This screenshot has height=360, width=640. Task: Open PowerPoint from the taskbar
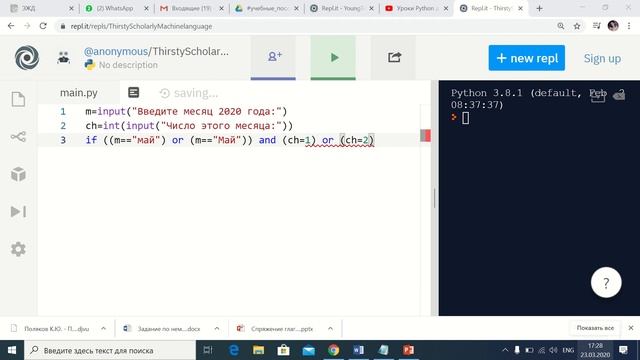point(408,350)
